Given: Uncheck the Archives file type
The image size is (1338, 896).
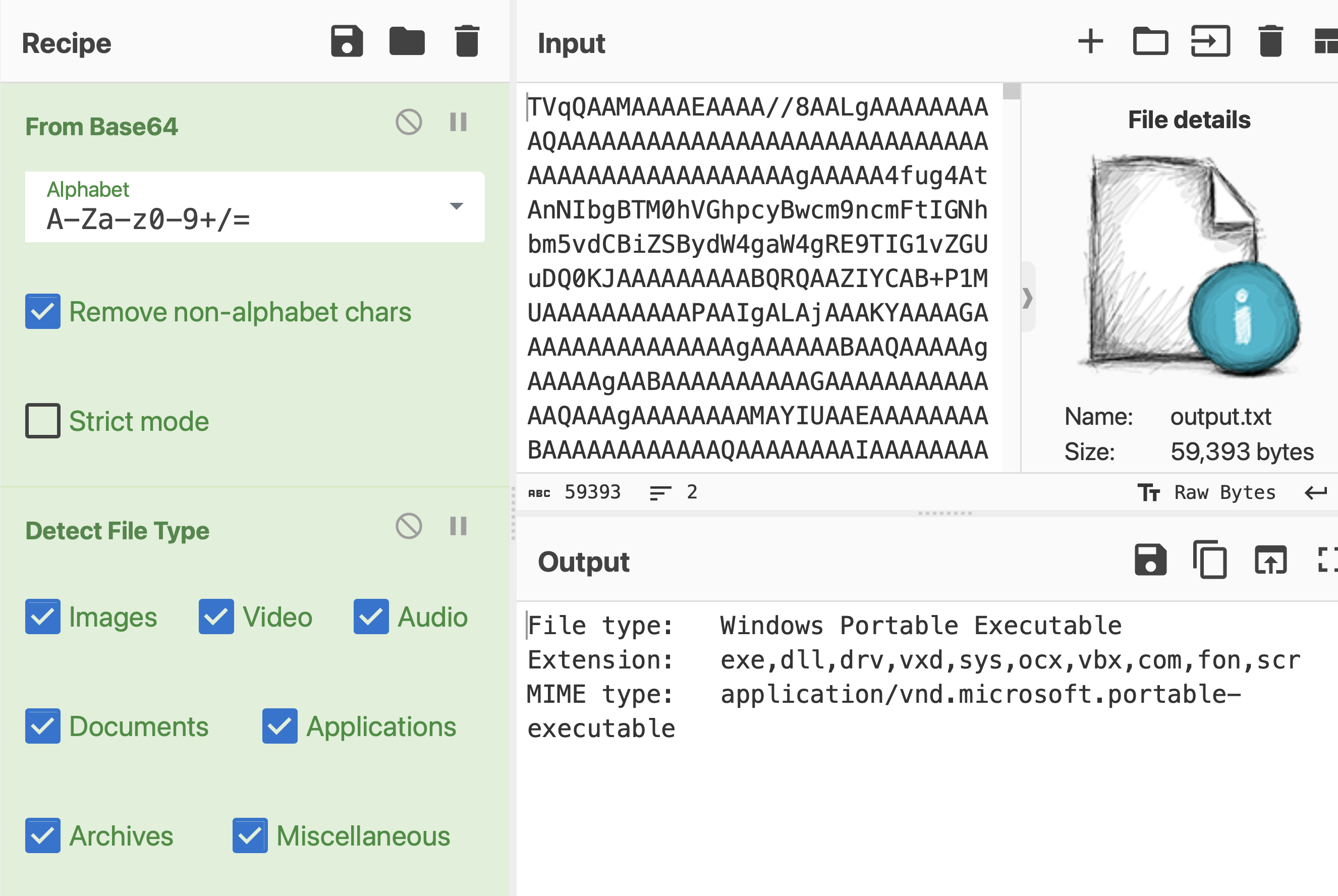Looking at the screenshot, I should 43,836.
